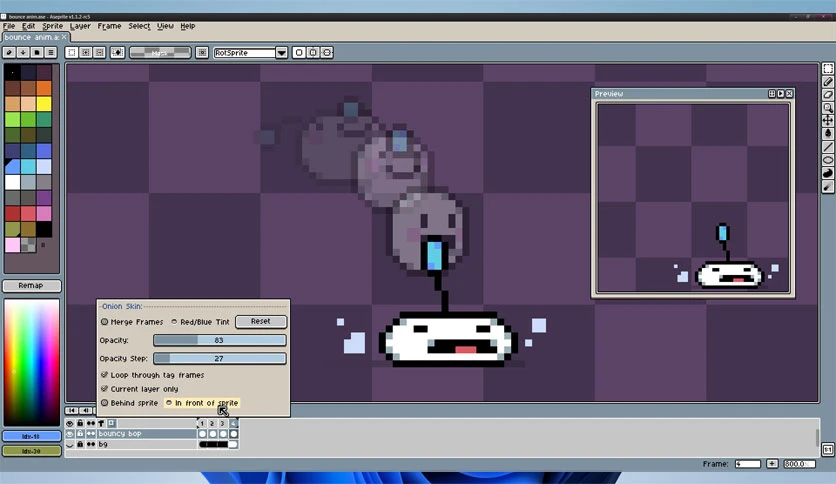Click the Remap button
Viewport: 836px width, 484px height.
[31, 286]
